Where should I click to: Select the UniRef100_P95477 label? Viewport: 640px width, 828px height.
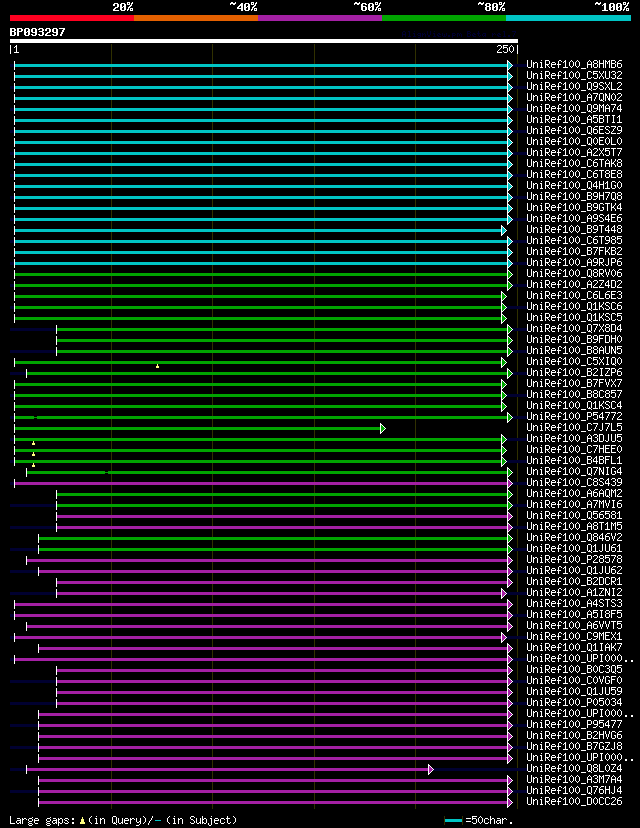(x=574, y=724)
